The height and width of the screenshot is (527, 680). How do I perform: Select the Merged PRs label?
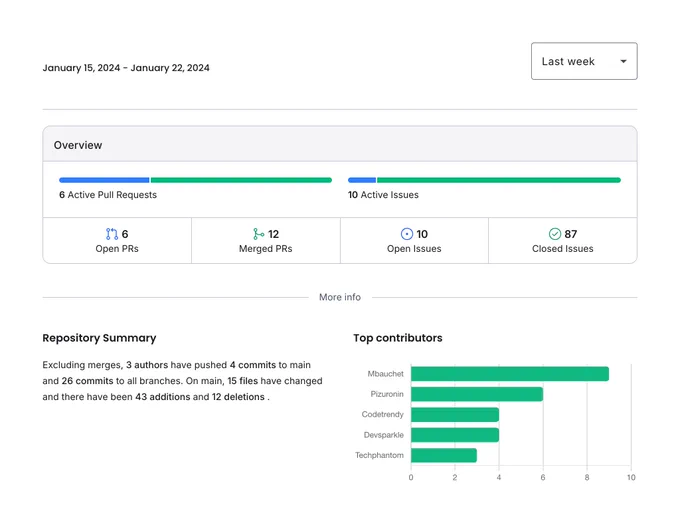[265, 249]
